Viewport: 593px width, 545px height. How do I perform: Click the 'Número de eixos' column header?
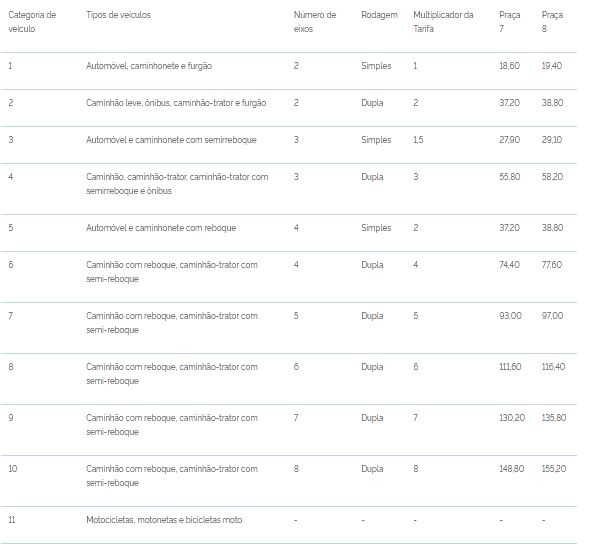tap(315, 22)
